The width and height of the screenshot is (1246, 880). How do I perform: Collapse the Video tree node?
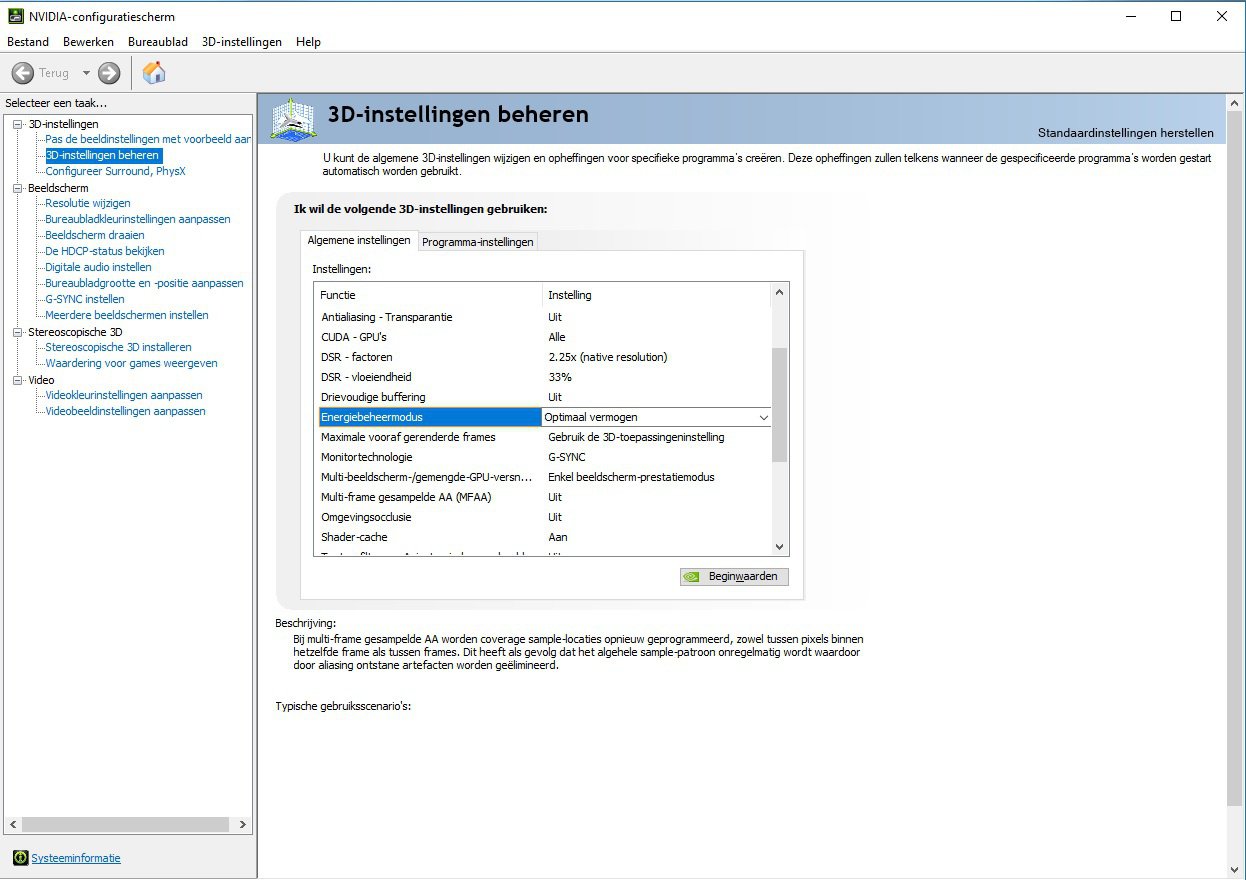click(17, 380)
